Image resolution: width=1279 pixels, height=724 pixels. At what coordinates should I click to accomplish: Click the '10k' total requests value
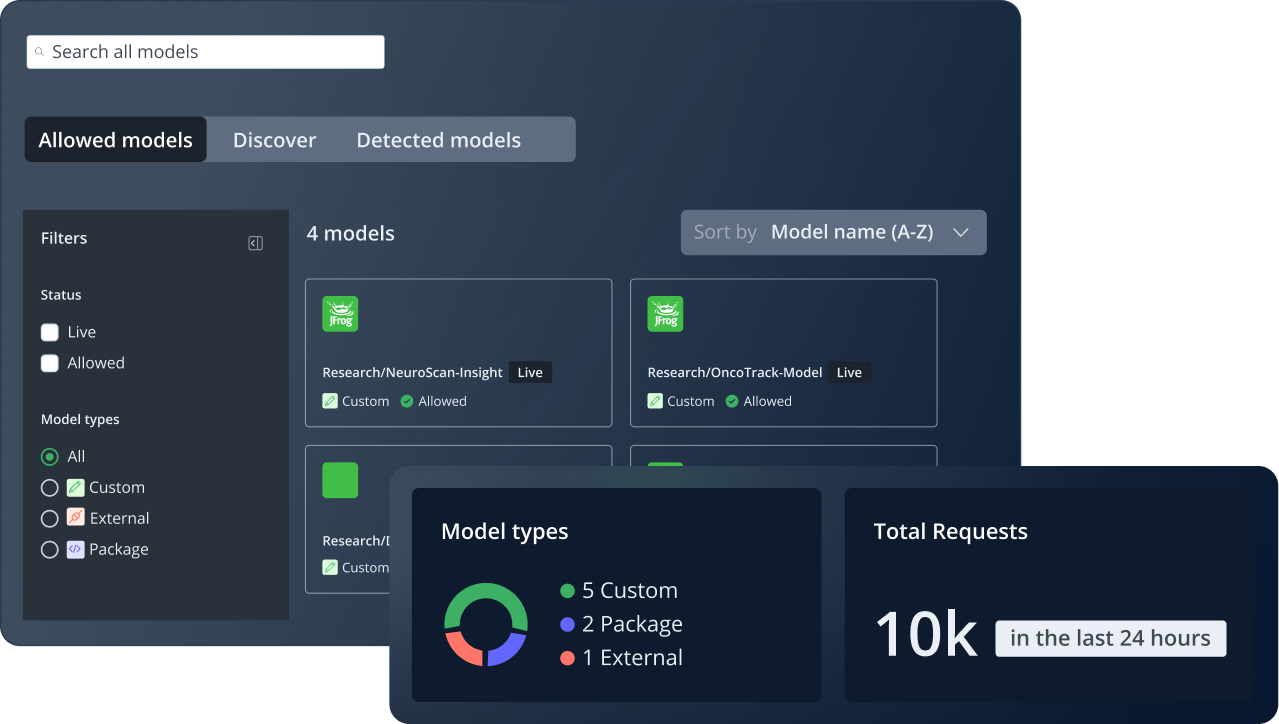coord(925,634)
